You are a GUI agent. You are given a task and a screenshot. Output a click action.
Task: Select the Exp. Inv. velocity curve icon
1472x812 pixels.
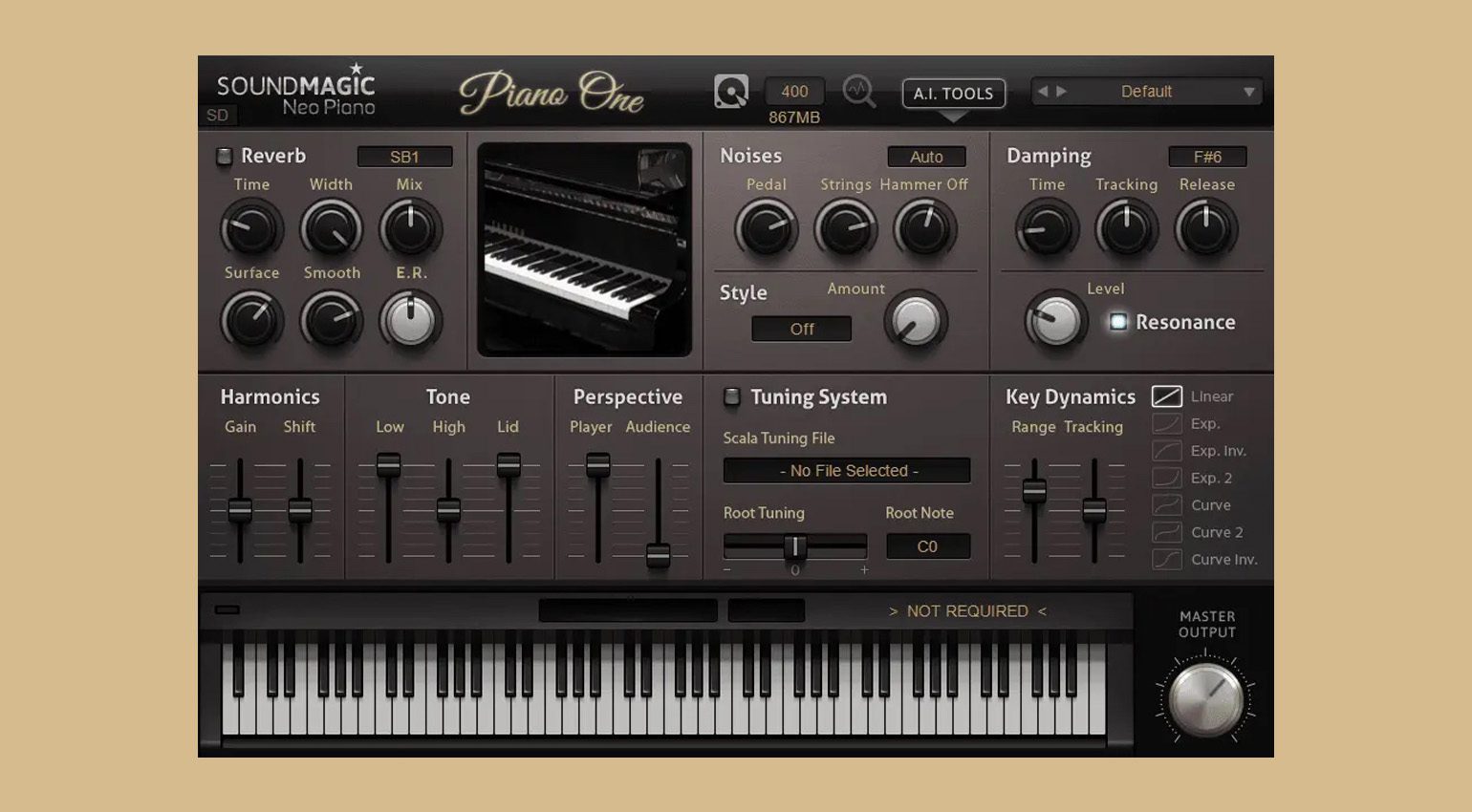(x=1166, y=451)
